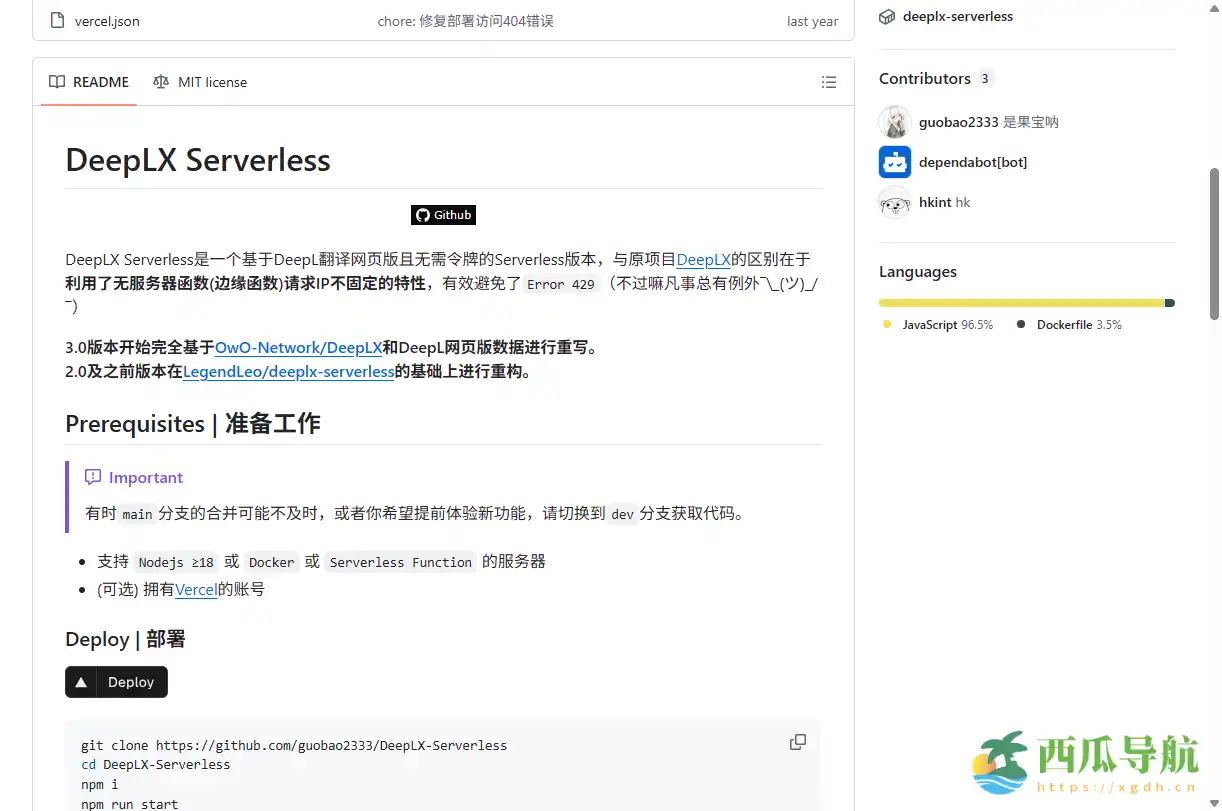This screenshot has height=811, width=1222.
Task: Click the yellow JavaScript color dot
Action: click(x=885, y=324)
